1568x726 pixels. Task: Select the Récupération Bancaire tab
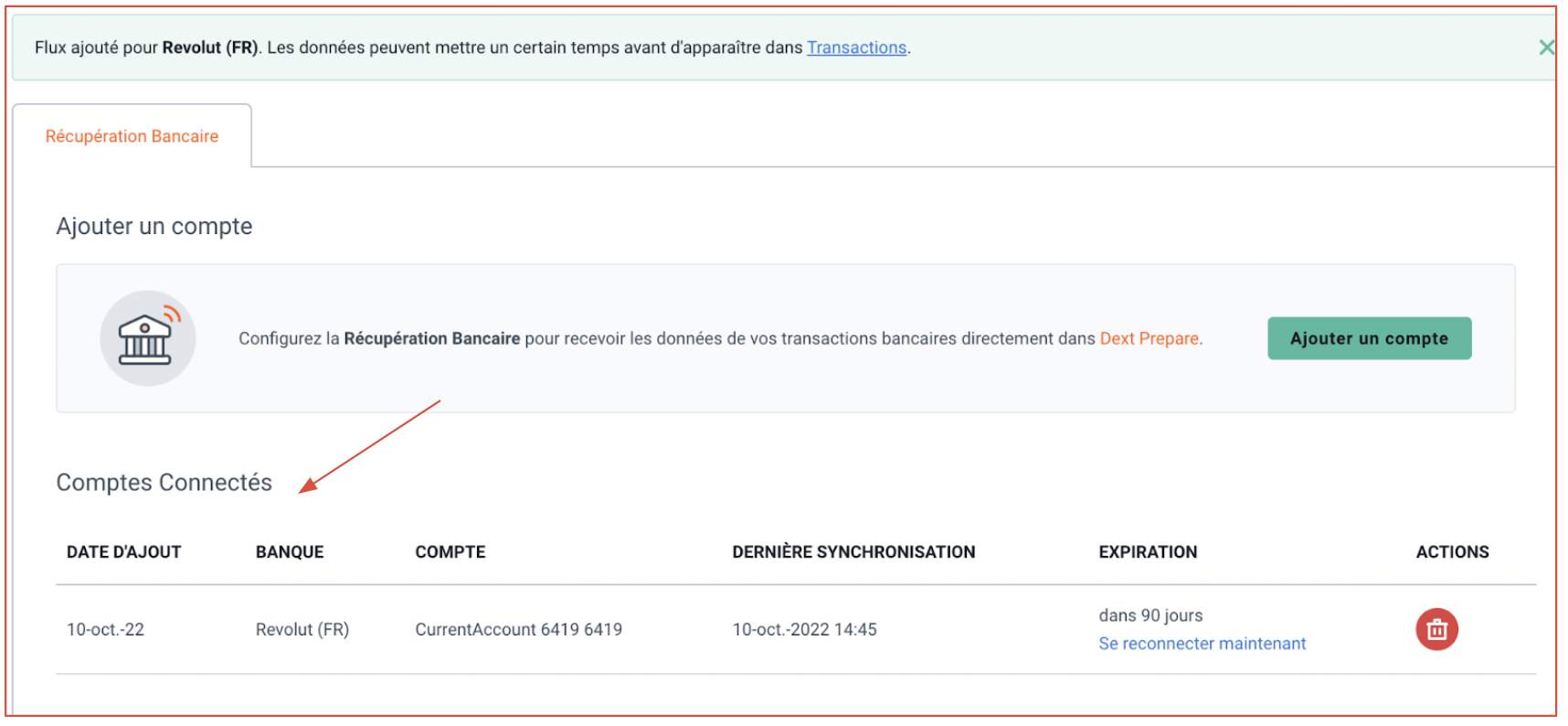[x=132, y=136]
